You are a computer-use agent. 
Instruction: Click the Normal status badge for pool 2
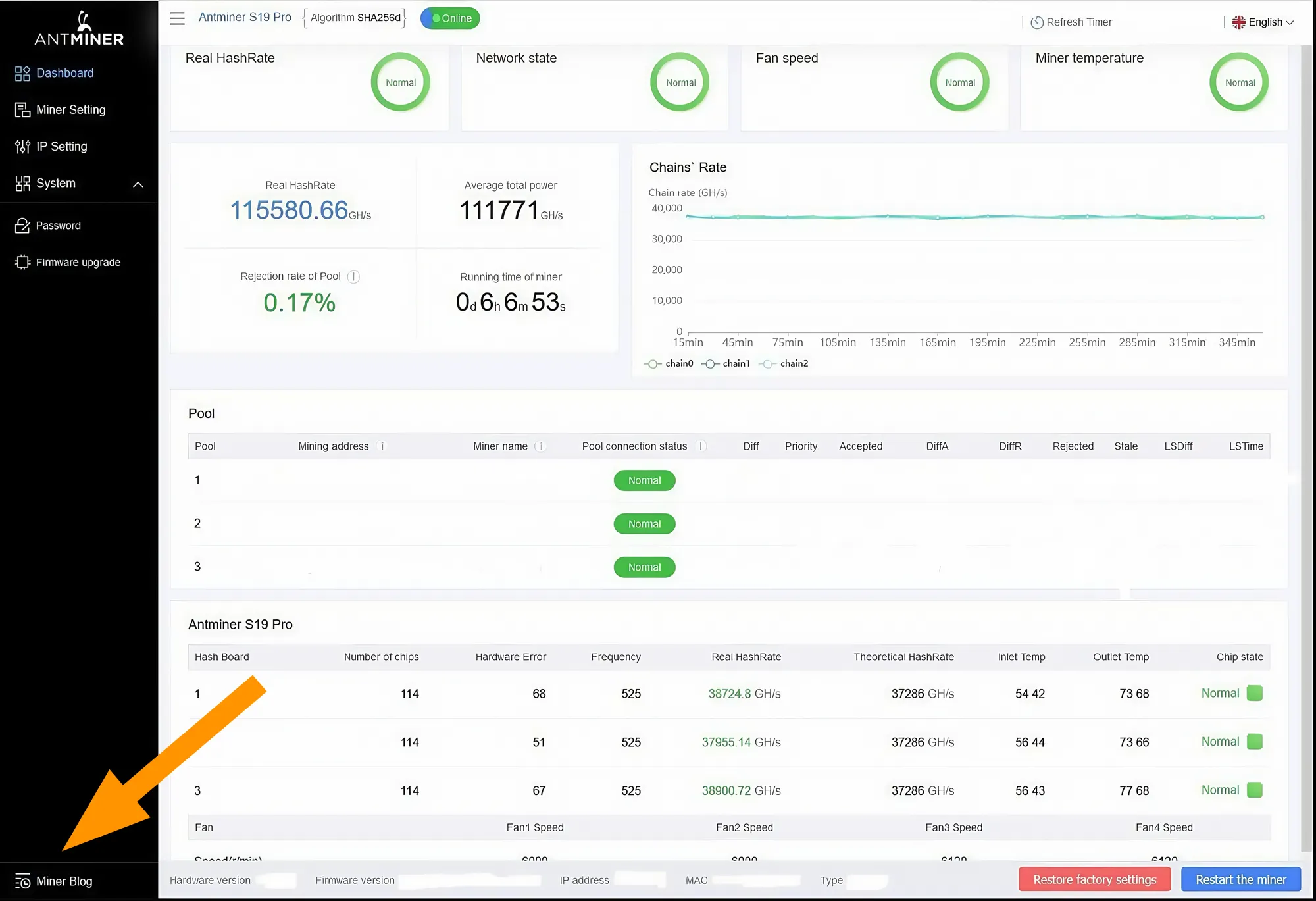pyautogui.click(x=645, y=524)
